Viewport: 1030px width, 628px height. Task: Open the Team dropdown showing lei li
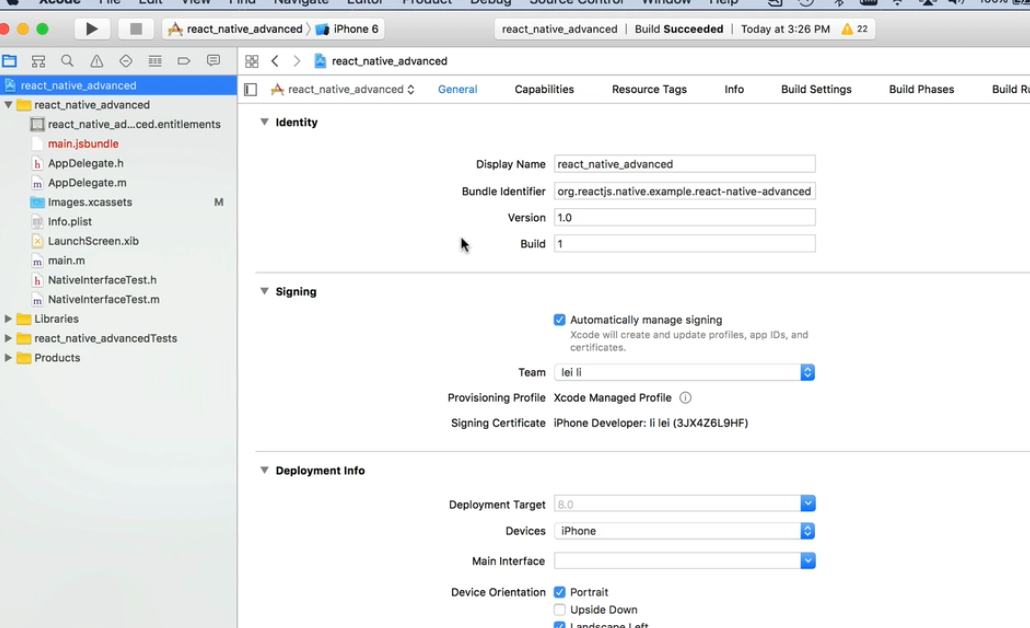tap(684, 372)
